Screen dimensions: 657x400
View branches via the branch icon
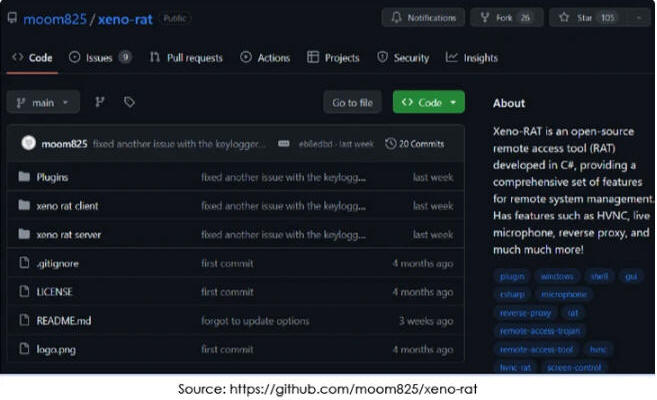[x=100, y=102]
